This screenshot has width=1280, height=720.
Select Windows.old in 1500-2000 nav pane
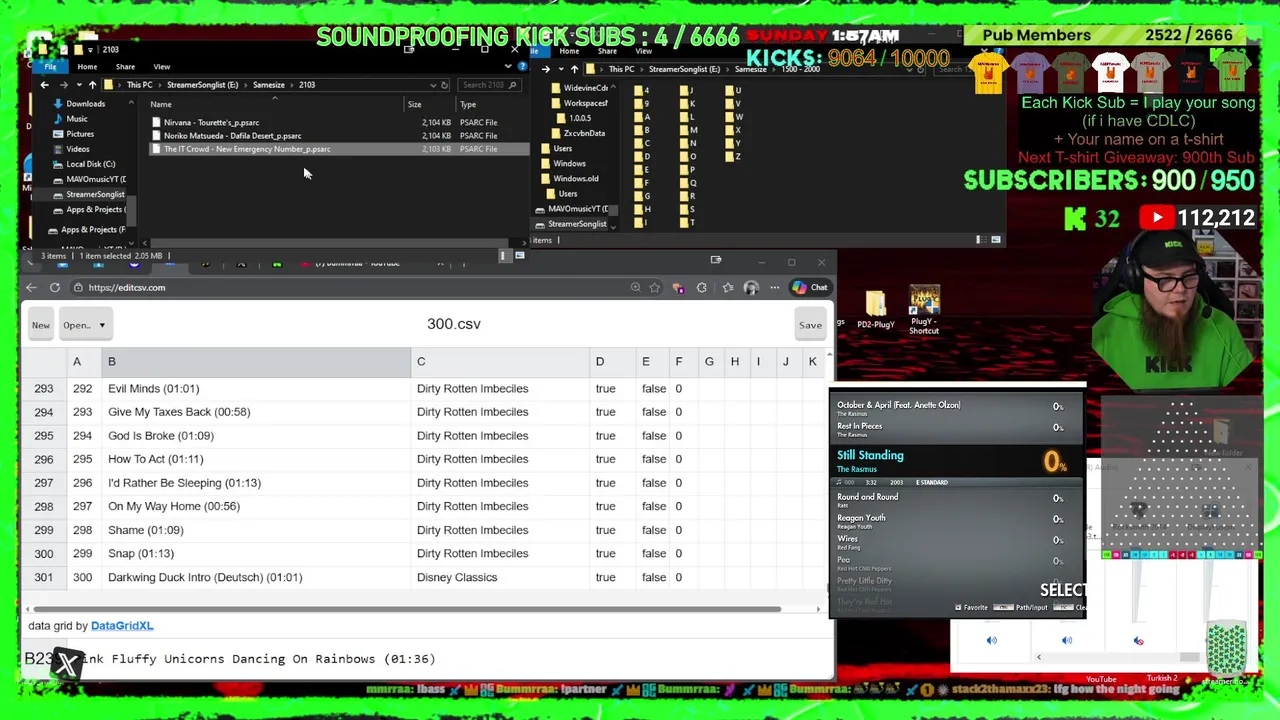(575, 179)
